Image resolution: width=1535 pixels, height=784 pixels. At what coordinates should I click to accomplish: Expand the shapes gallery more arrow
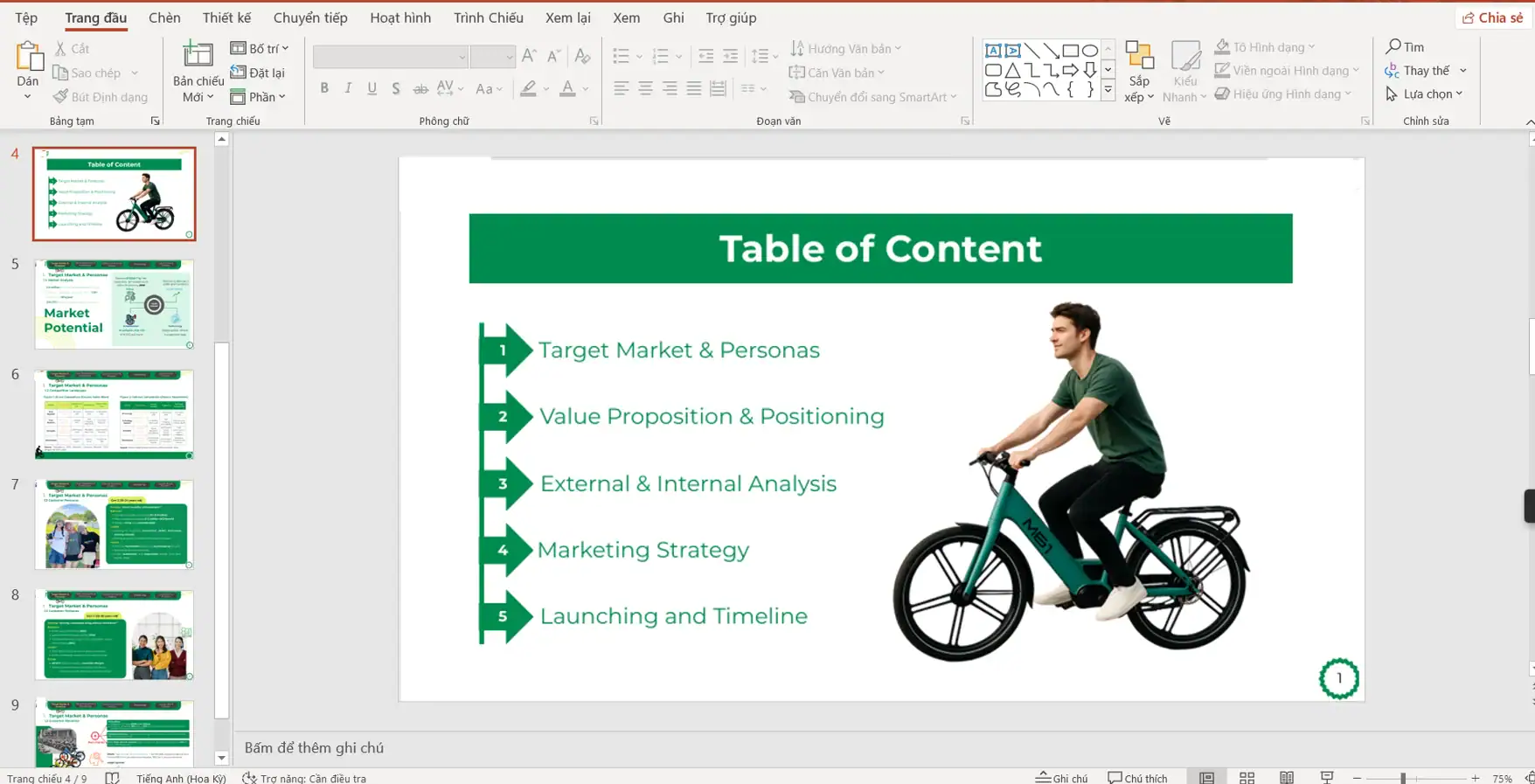[1108, 89]
